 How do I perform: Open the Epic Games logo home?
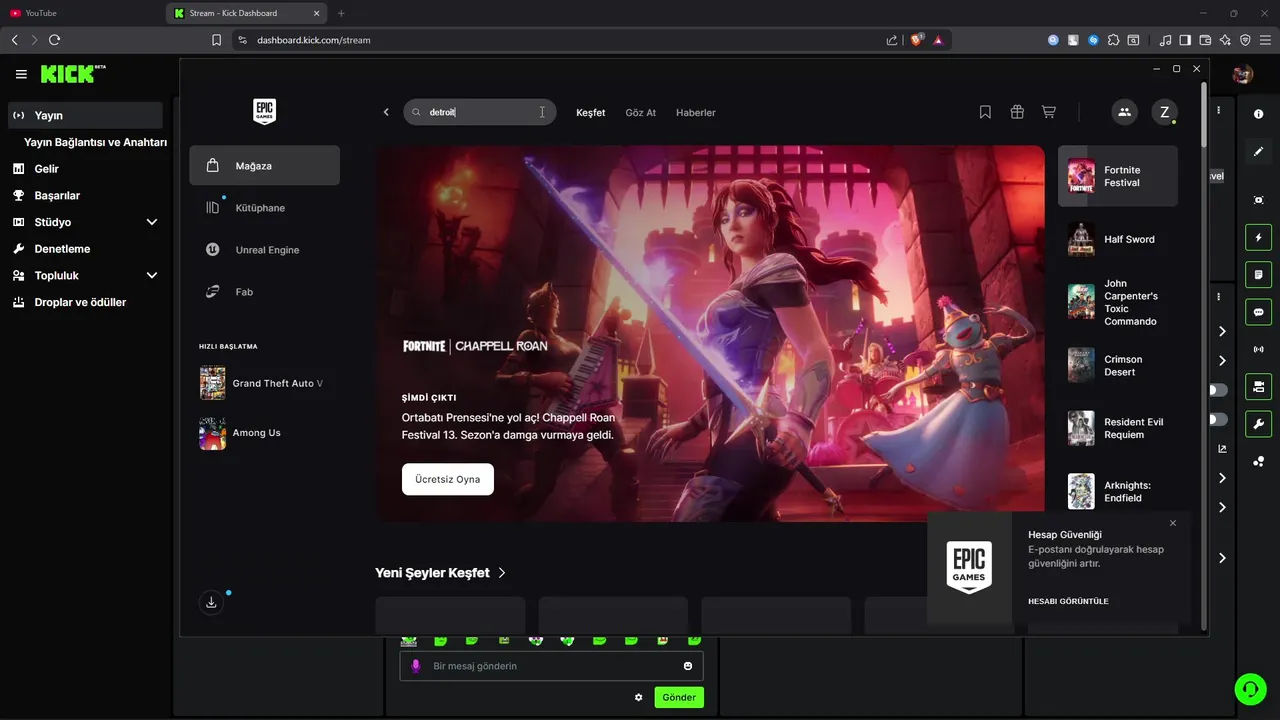coord(264,112)
